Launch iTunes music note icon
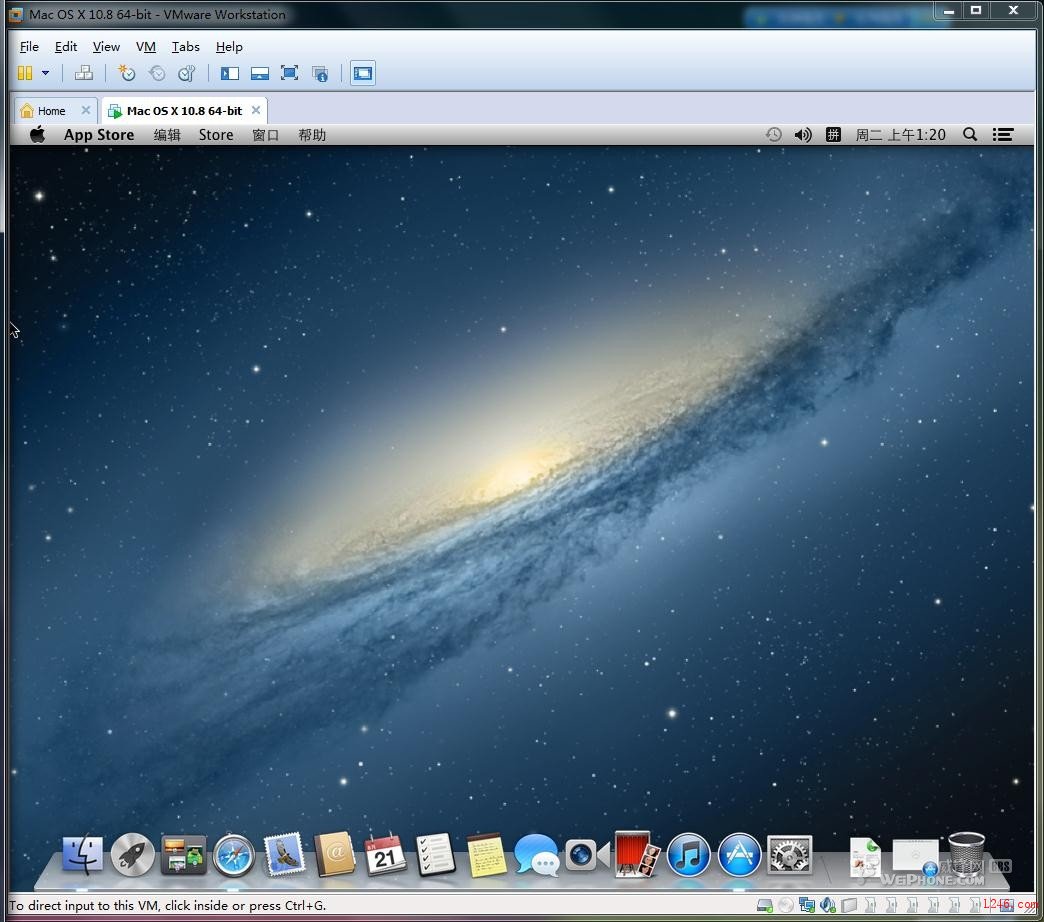Image resolution: width=1044 pixels, height=922 pixels. point(688,855)
